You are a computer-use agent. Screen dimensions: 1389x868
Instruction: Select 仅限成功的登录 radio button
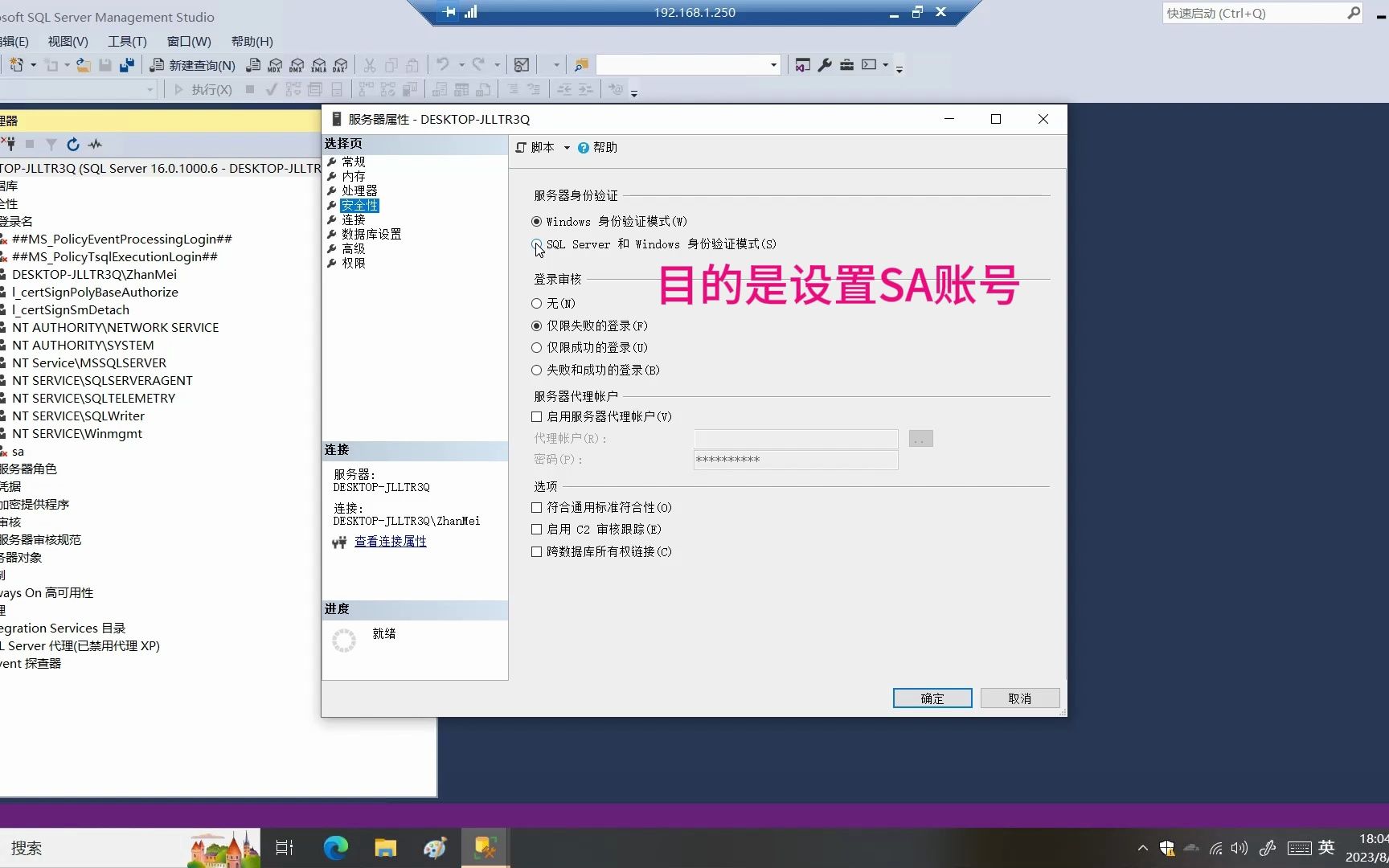click(536, 347)
